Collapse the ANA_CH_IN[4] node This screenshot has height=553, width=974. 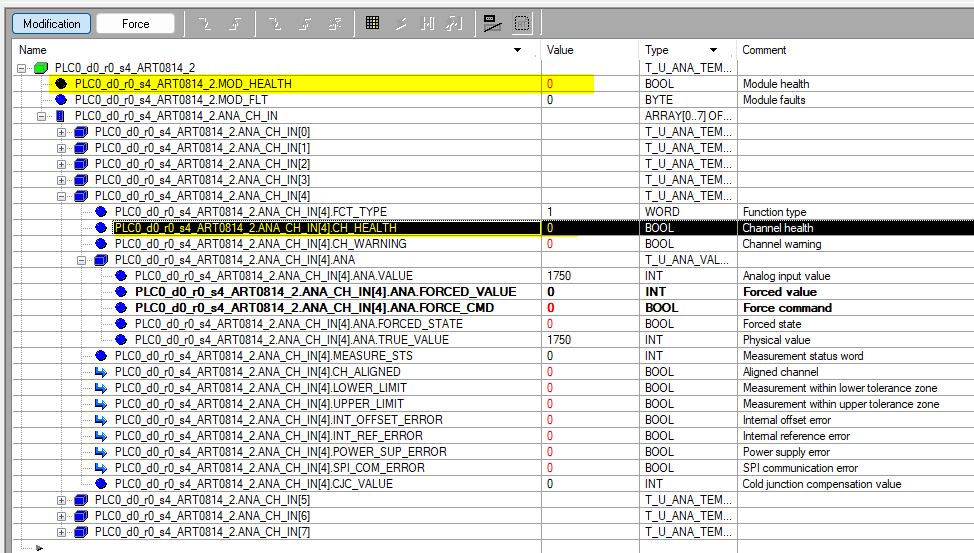[61, 196]
